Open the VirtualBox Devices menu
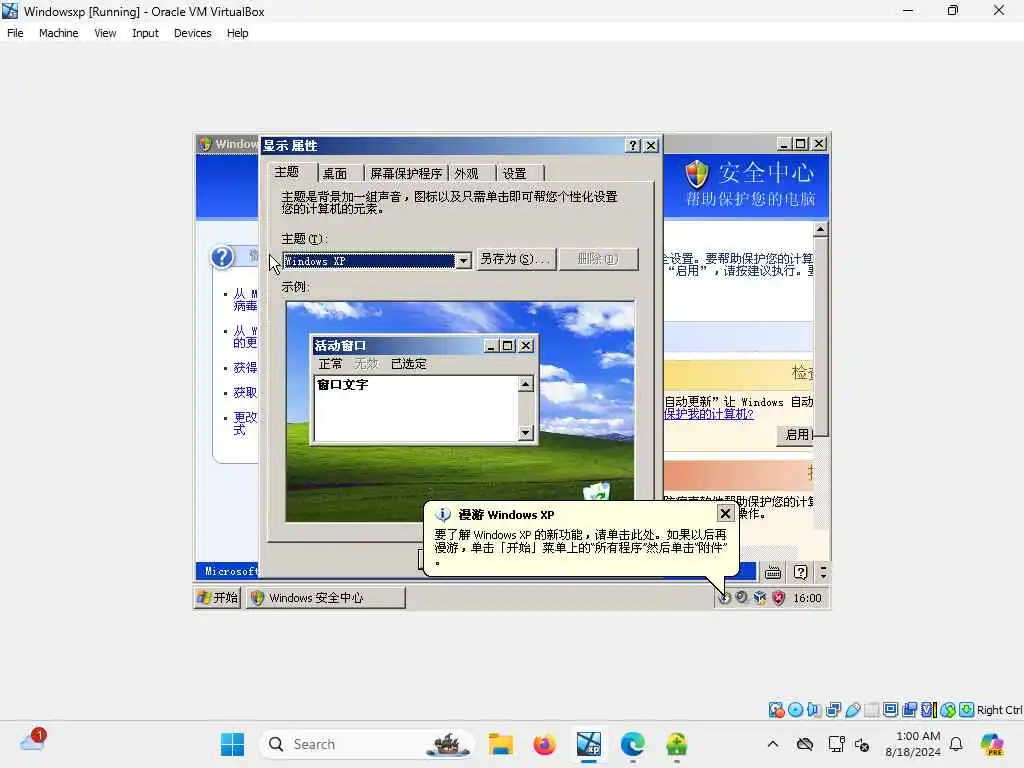The height and width of the screenshot is (768, 1024). pos(193,33)
